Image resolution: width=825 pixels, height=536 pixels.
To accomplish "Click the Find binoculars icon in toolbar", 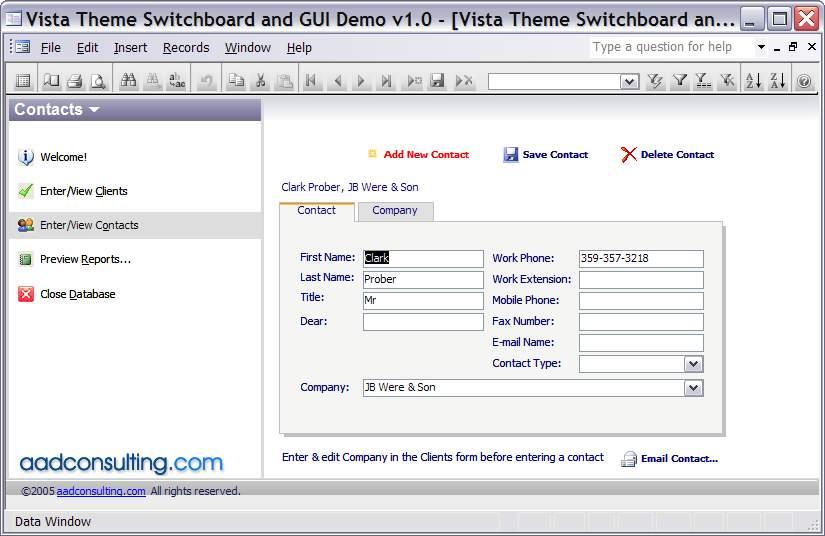I will tap(128, 82).
